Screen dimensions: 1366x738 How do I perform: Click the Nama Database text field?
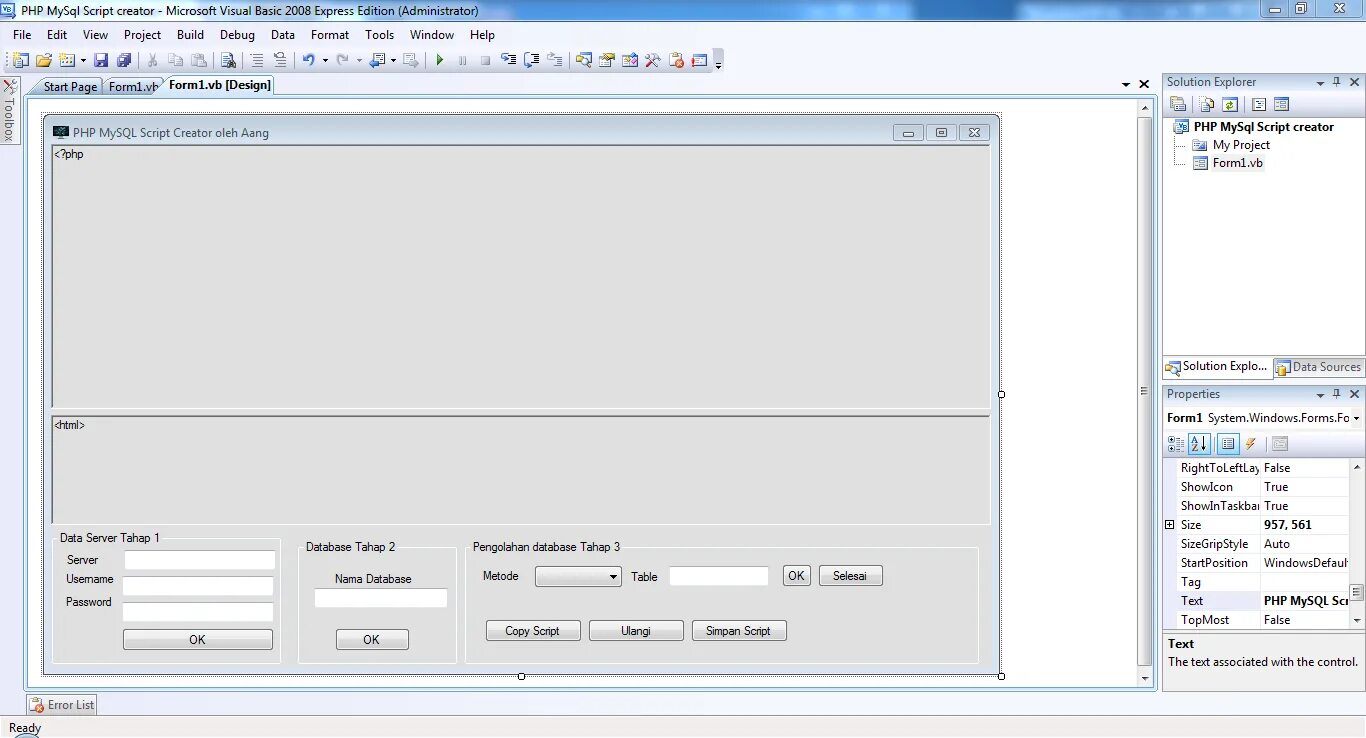tap(381, 598)
